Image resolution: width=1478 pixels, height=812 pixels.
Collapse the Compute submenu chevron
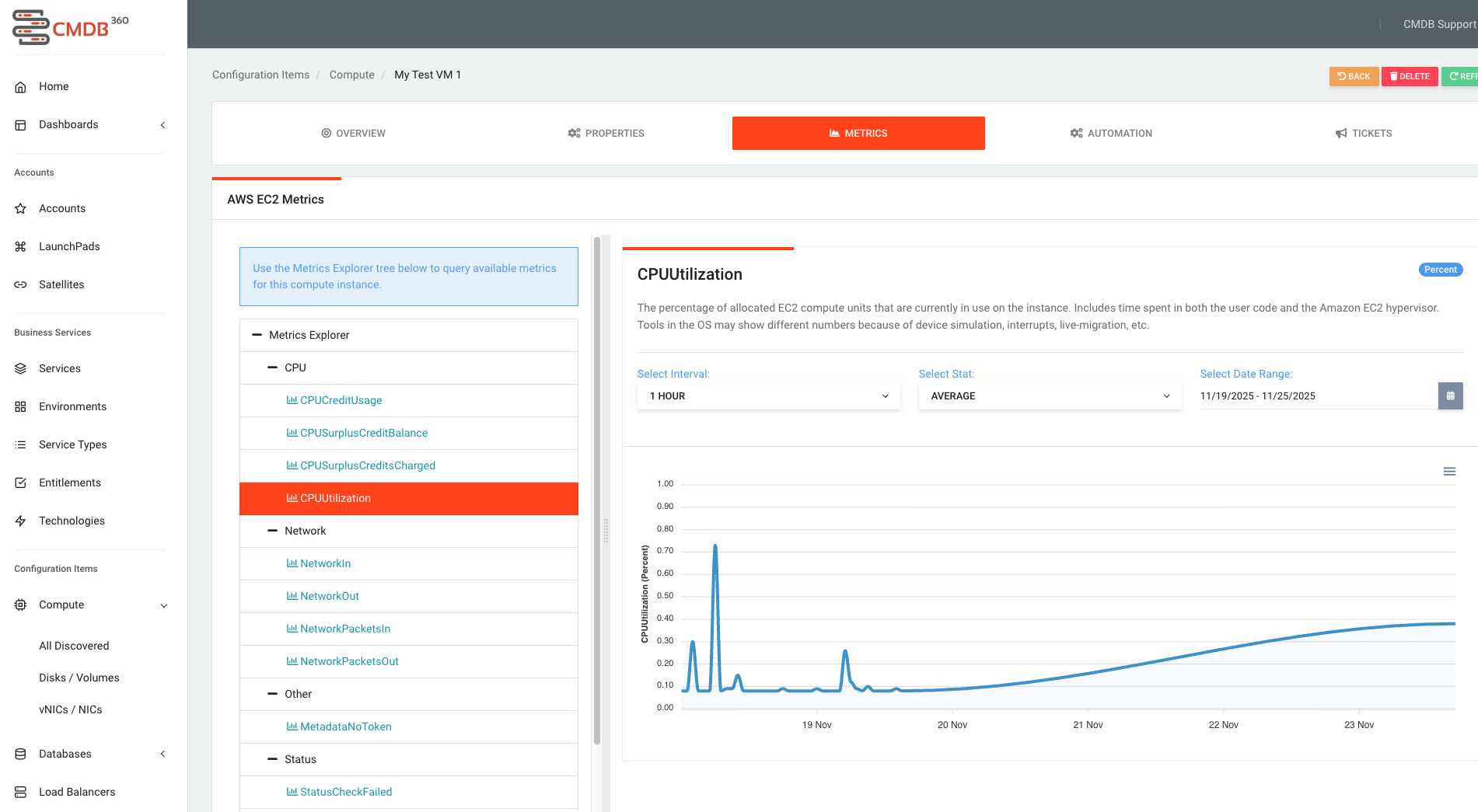click(x=163, y=606)
